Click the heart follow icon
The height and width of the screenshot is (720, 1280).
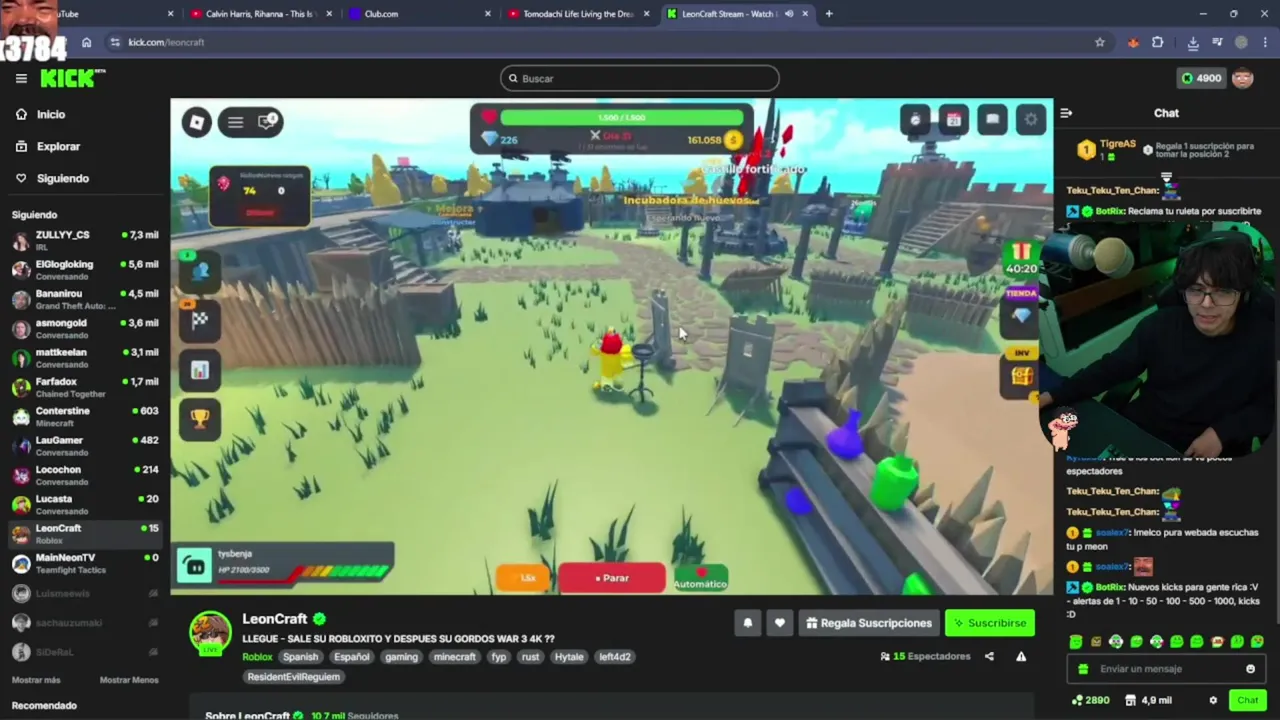coord(780,623)
